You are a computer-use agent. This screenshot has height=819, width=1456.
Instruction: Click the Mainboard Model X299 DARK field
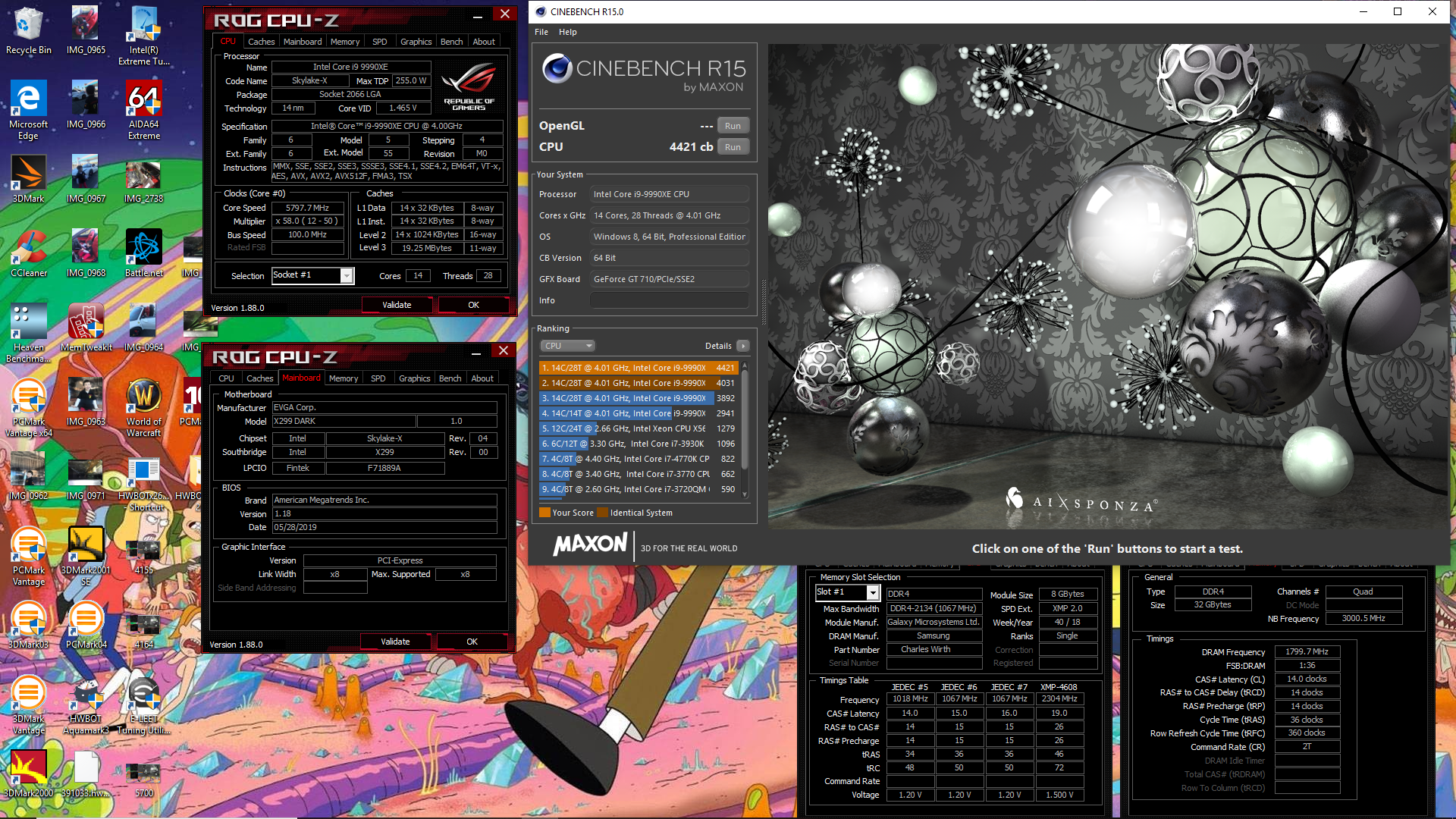(x=344, y=422)
